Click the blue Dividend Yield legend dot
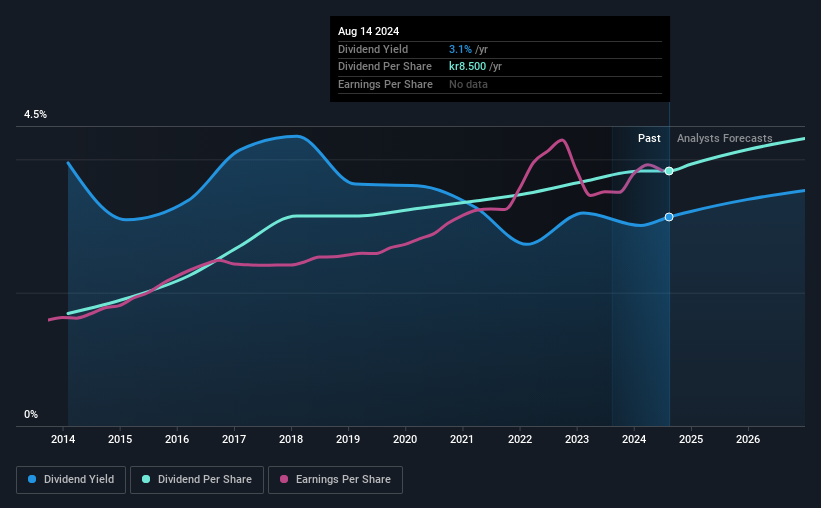Screen dimensions: 821x508 pos(32,479)
